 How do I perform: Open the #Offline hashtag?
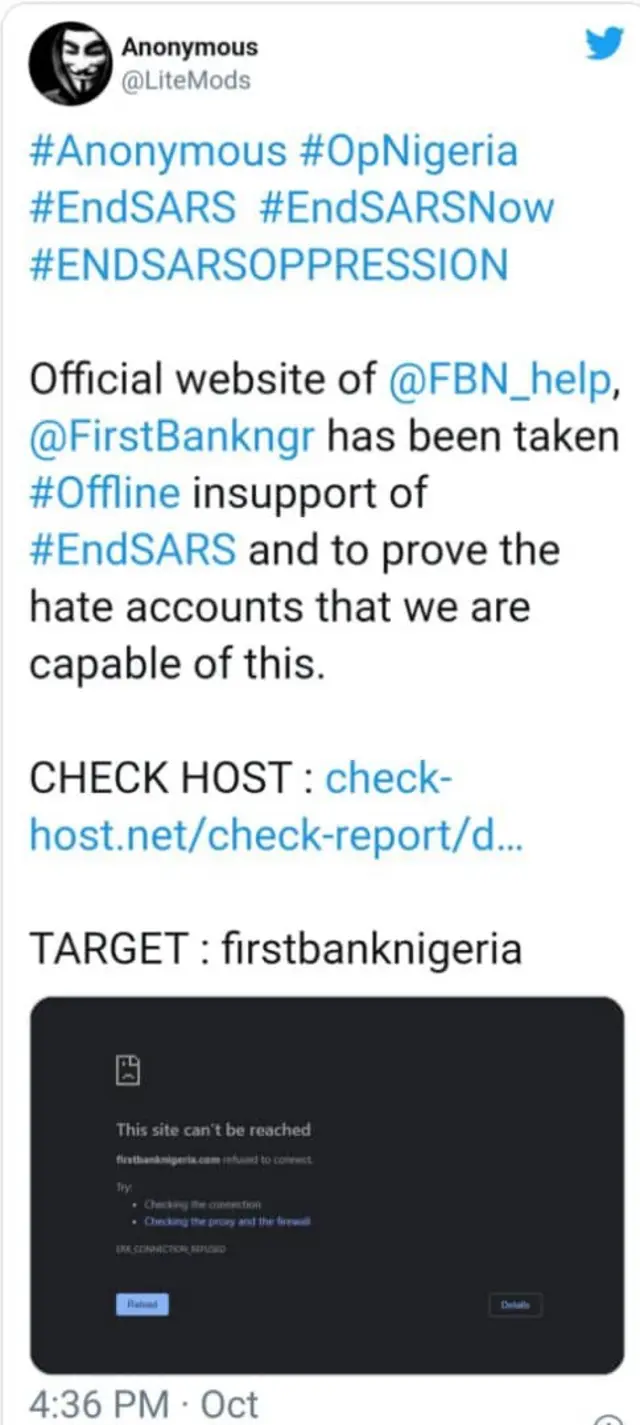pyautogui.click(x=106, y=492)
